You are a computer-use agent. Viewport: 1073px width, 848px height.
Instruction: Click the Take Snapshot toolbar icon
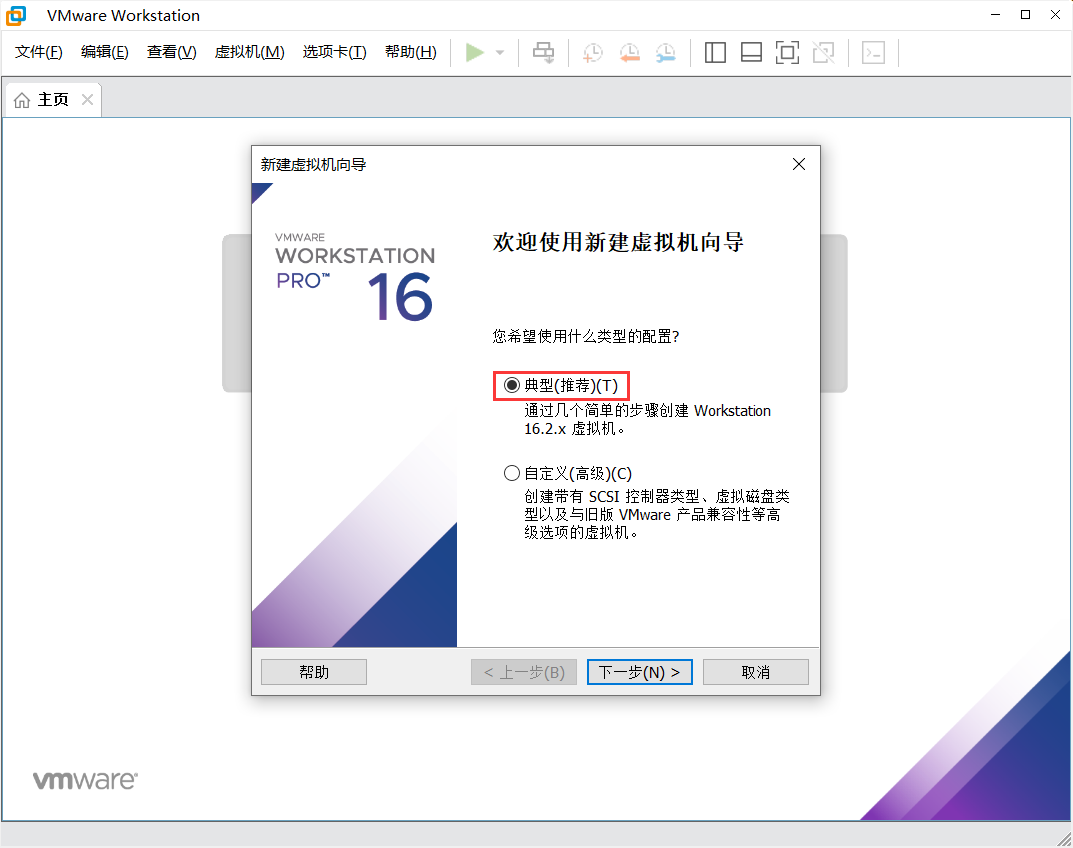pos(593,53)
